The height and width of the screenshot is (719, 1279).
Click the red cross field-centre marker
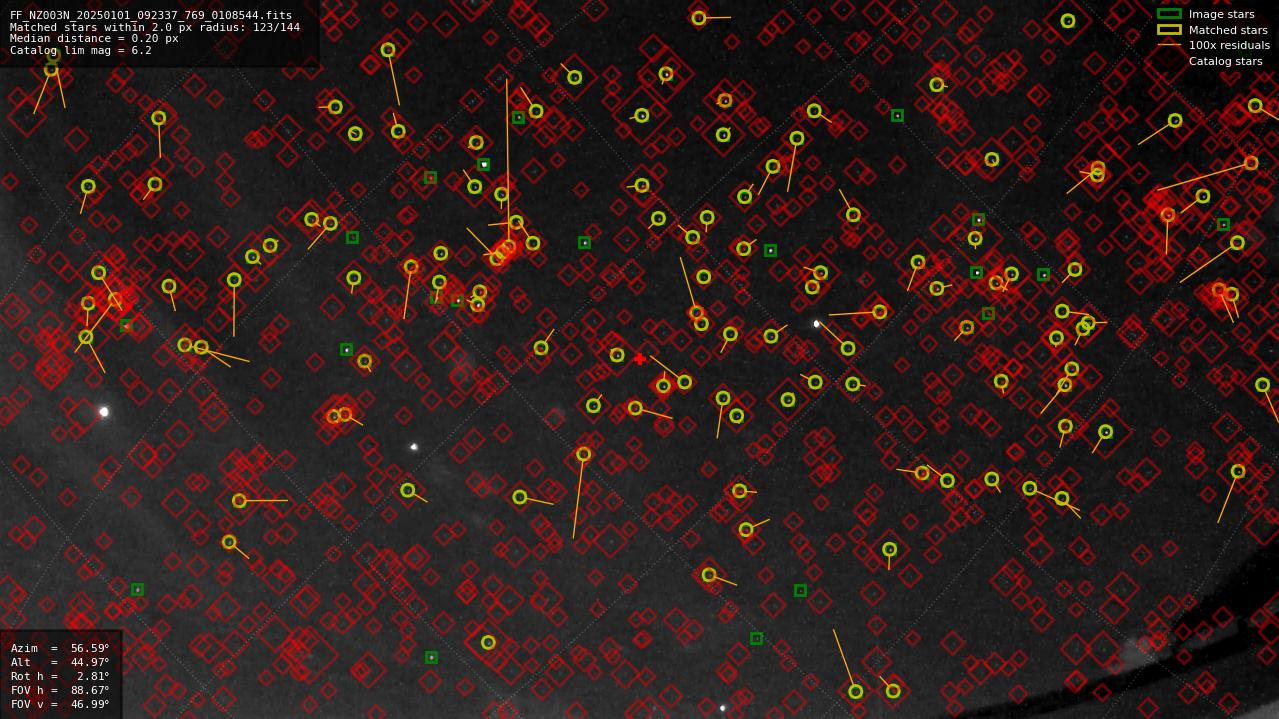click(640, 358)
